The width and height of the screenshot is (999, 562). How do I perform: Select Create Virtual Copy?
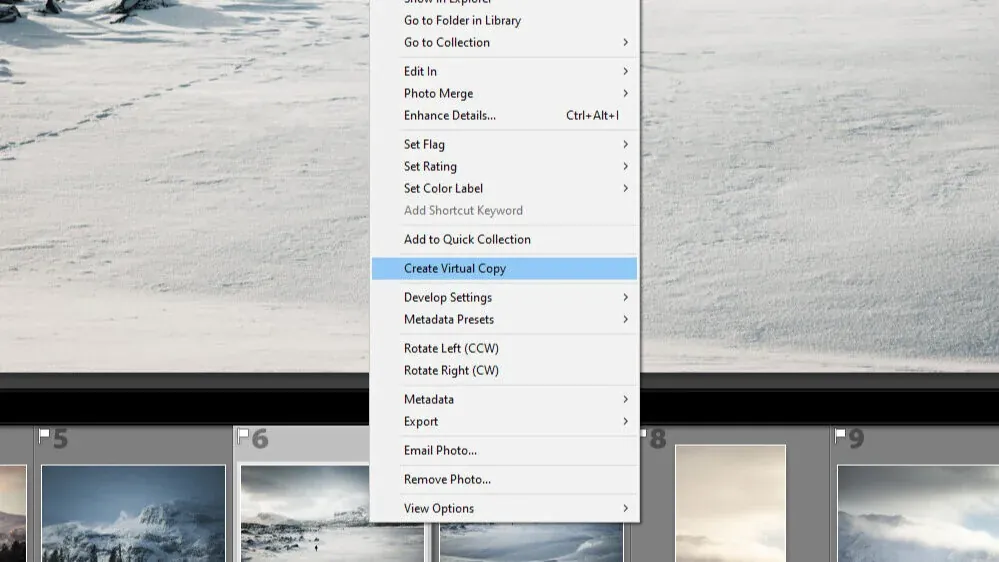[504, 269]
